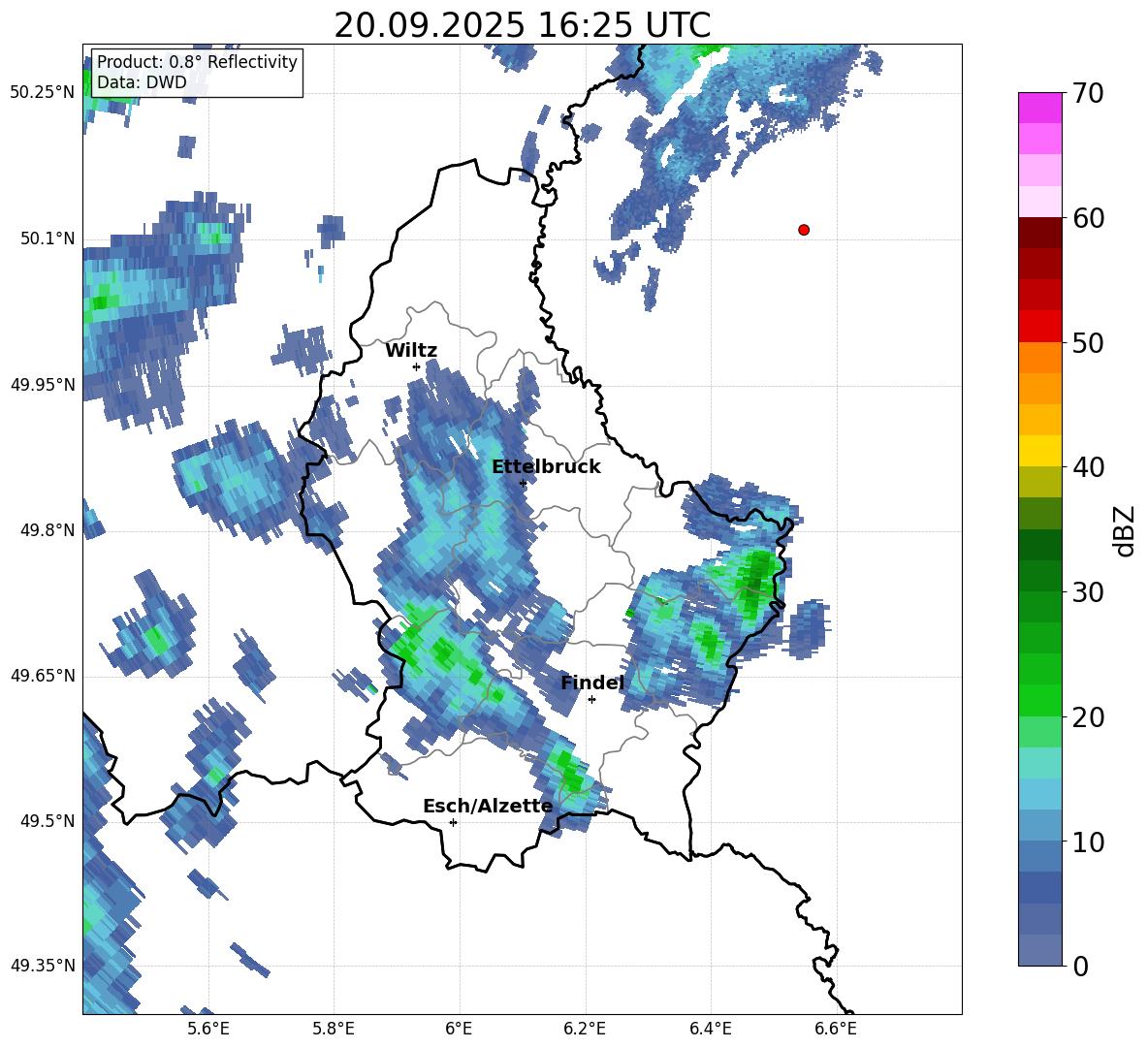Click the Ettelbruck city label

click(x=546, y=467)
